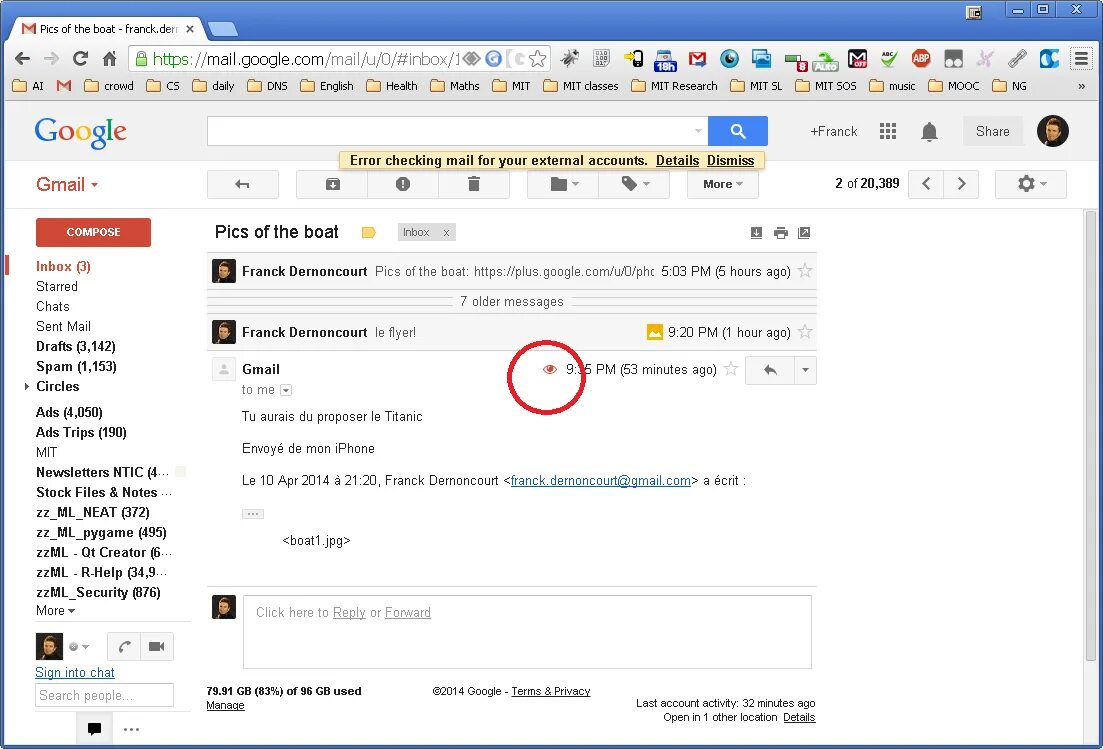Click the download-all attachments icon
Screen dimensions: 1103x749
[x=756, y=233]
